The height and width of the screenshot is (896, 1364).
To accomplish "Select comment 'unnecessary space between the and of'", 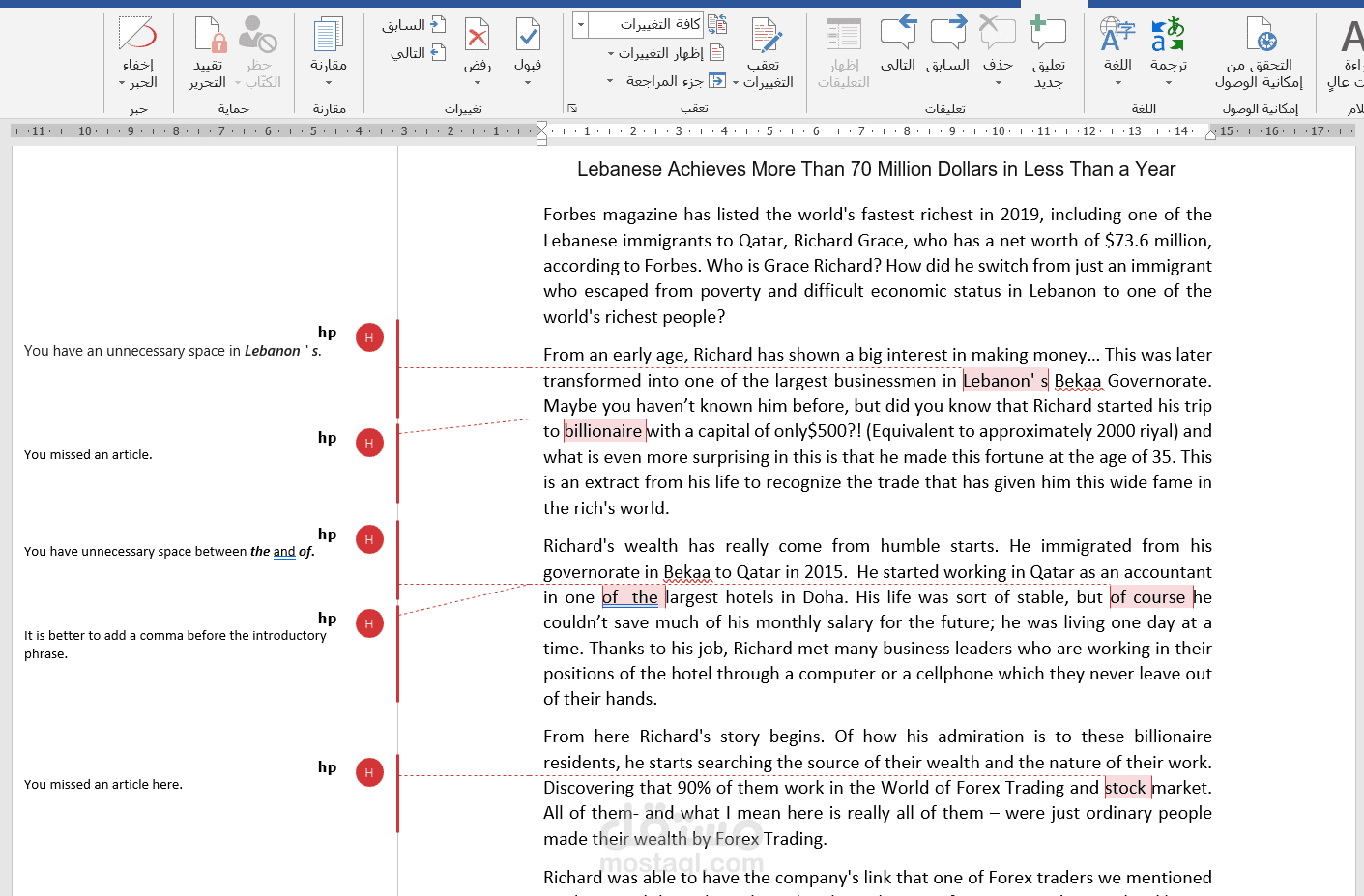I will click(169, 551).
